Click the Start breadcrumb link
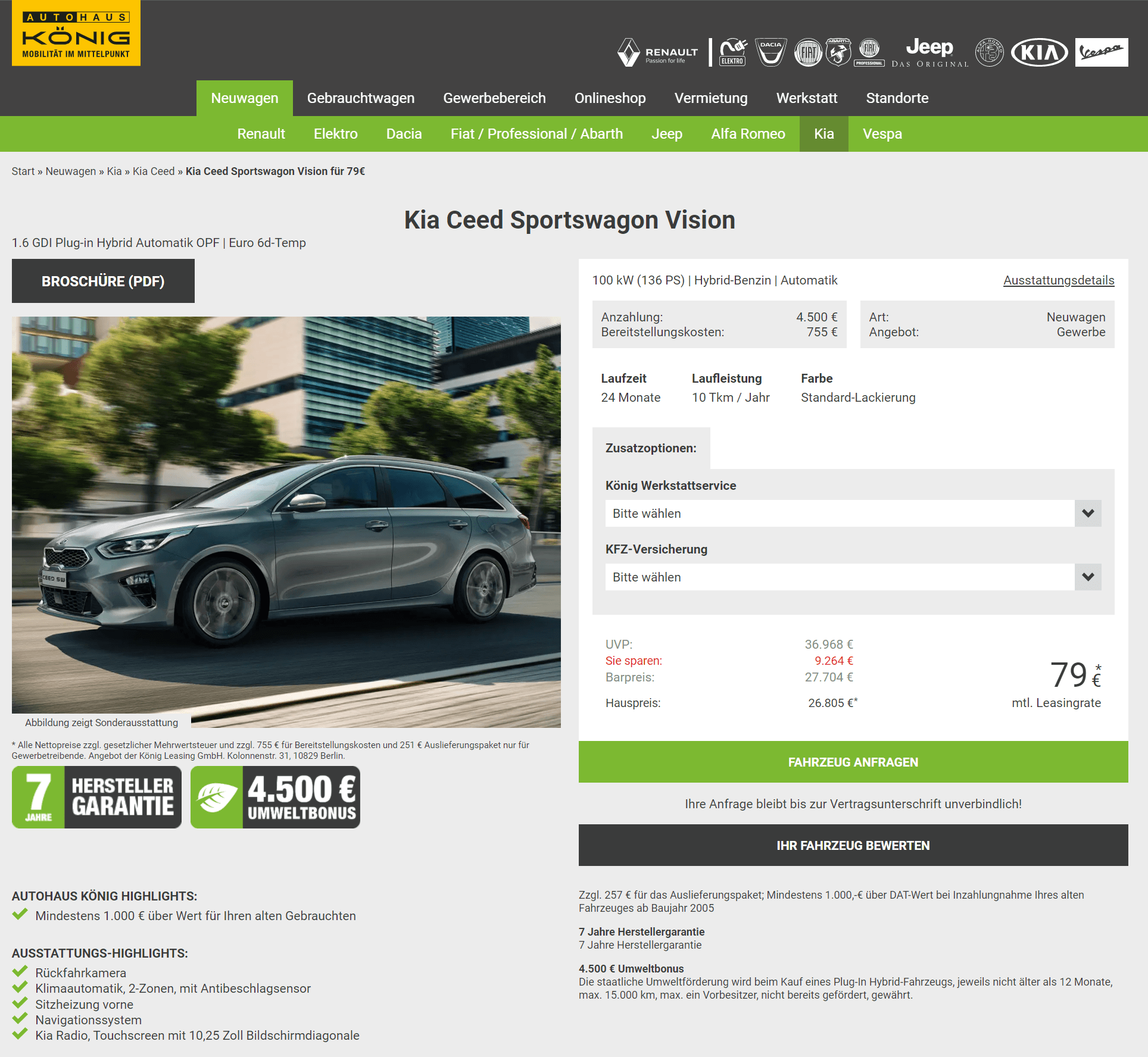The image size is (1148, 1057). [x=23, y=171]
